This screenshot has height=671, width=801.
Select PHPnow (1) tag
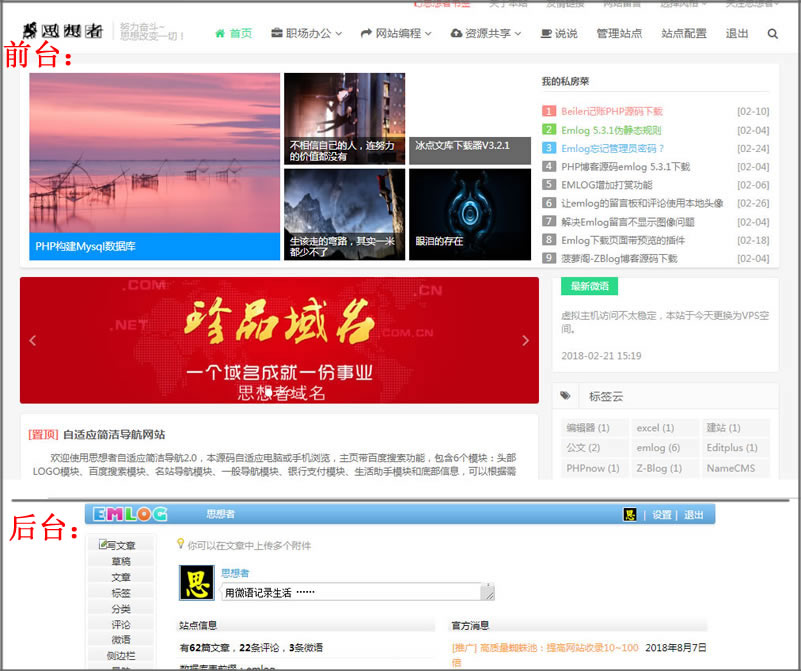tap(593, 468)
